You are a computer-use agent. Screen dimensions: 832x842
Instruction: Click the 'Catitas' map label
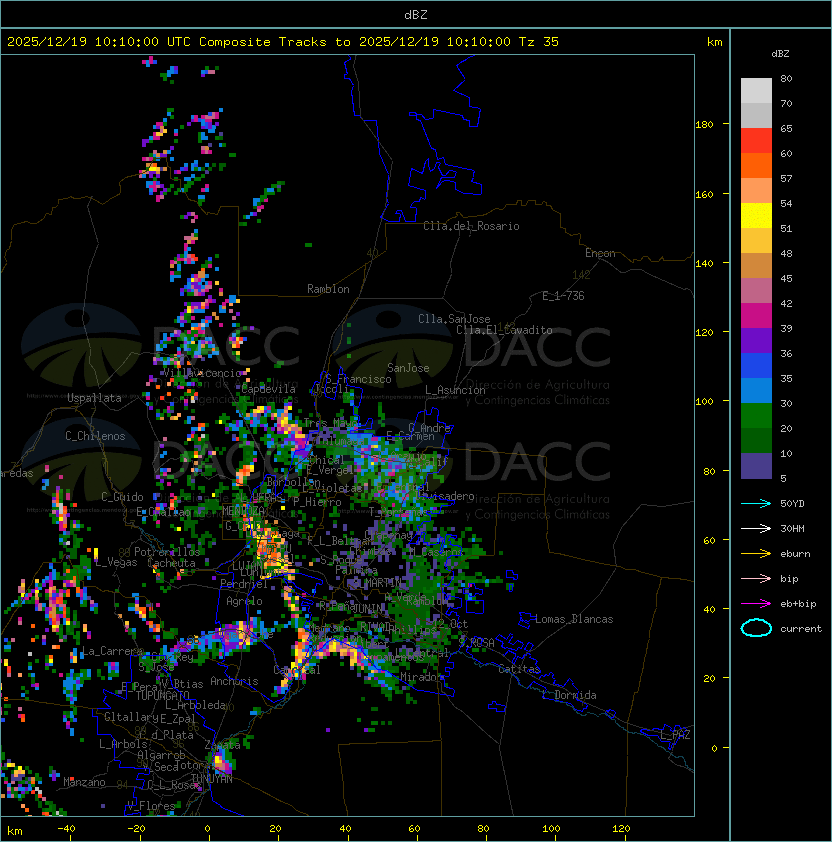(x=519, y=669)
